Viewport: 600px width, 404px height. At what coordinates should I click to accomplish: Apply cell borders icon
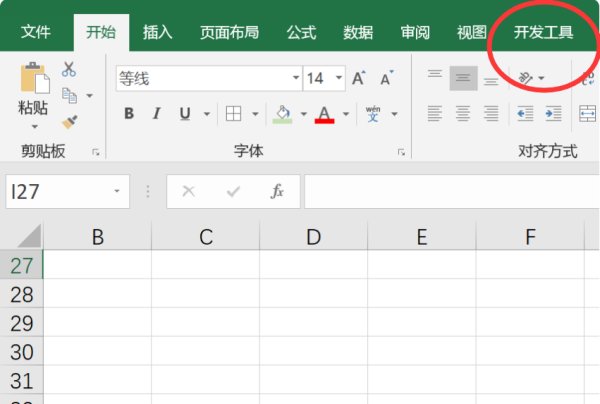point(233,114)
